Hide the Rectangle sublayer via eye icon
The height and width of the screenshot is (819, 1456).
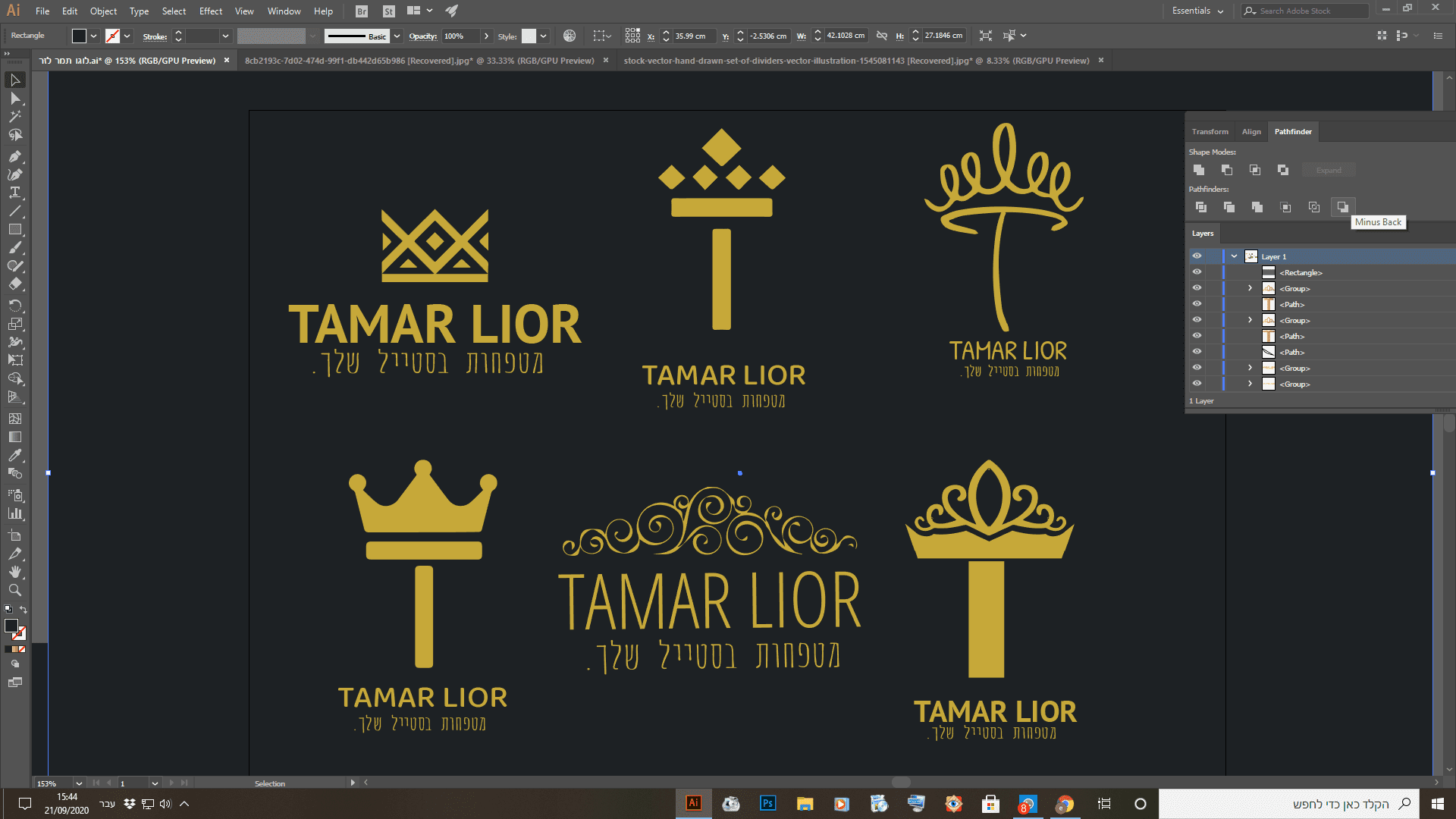(x=1197, y=272)
